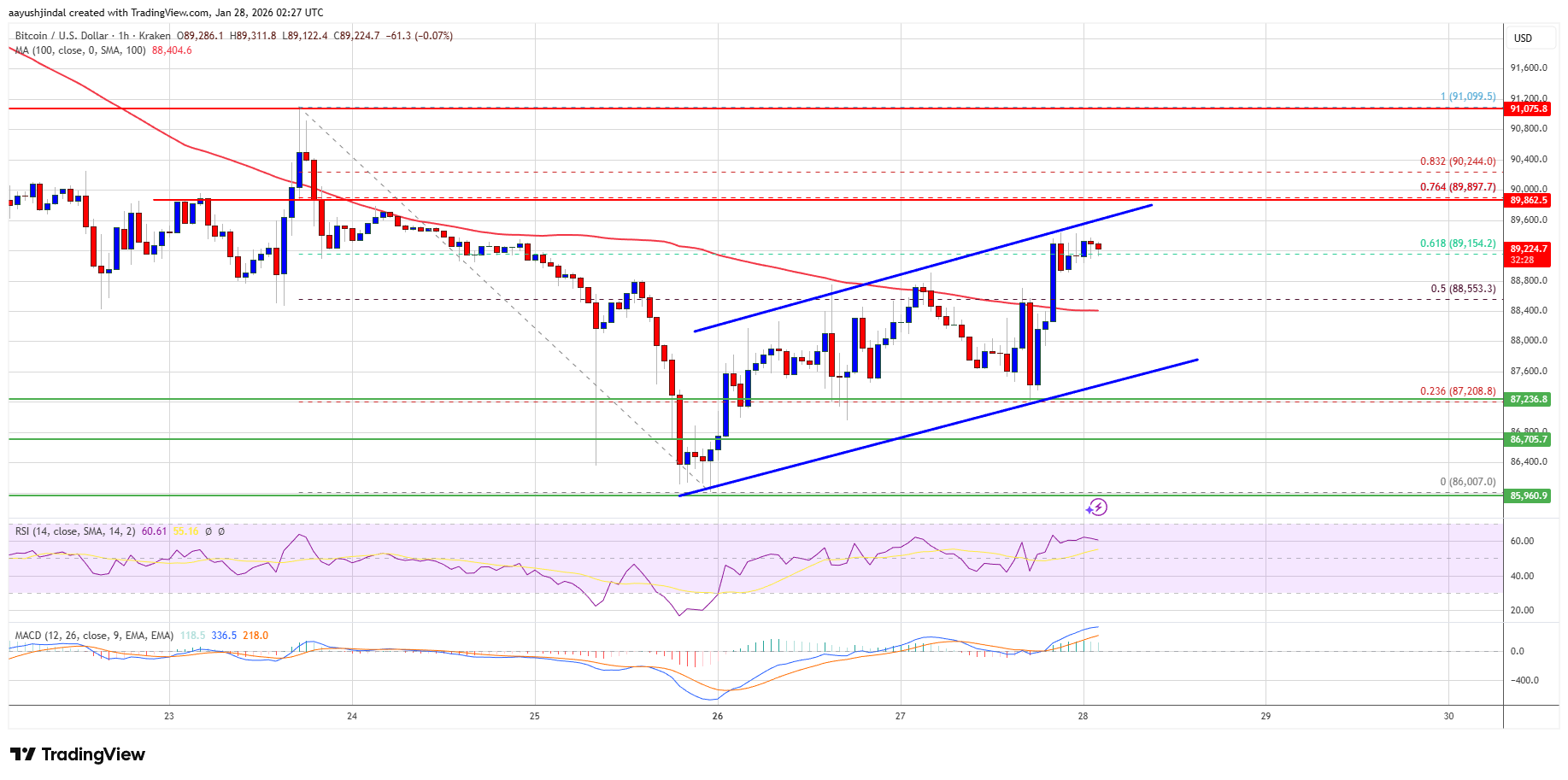Click the current price label 89,224.7
Image resolution: width=1568 pixels, height=780 pixels.
(x=1528, y=249)
